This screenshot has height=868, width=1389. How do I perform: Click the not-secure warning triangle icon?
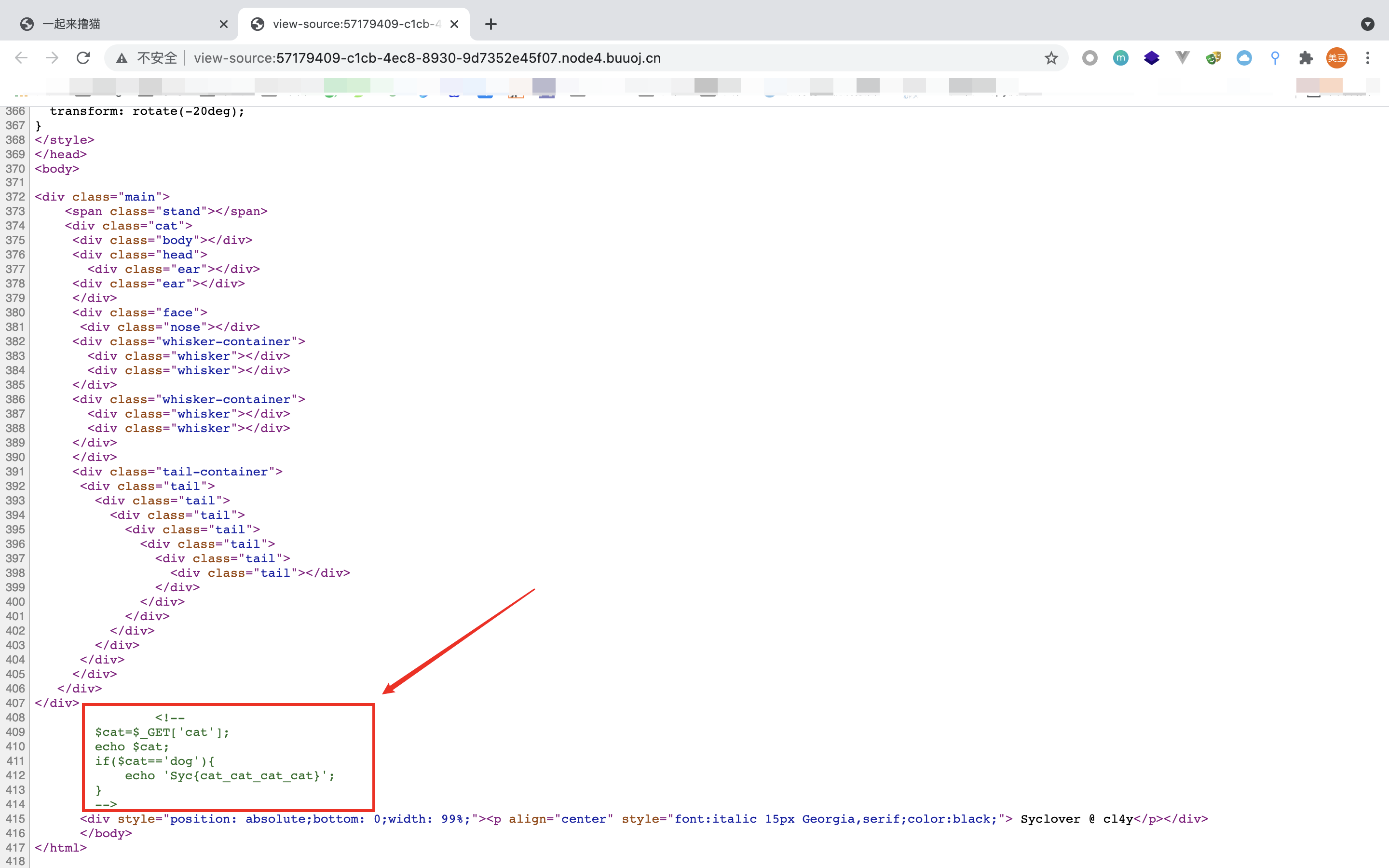coord(122,58)
